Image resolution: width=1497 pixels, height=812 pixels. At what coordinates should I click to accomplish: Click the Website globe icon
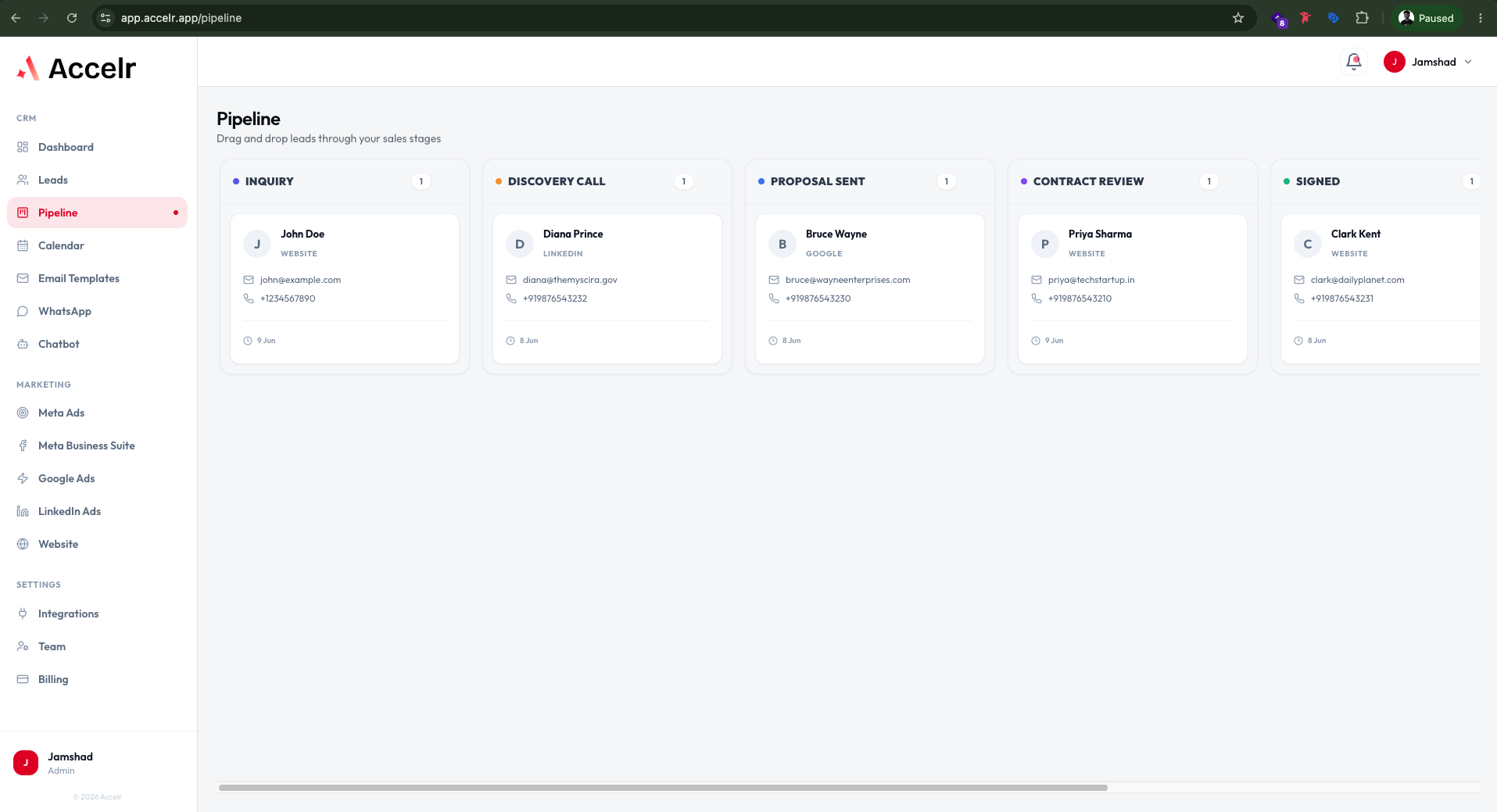tap(23, 544)
